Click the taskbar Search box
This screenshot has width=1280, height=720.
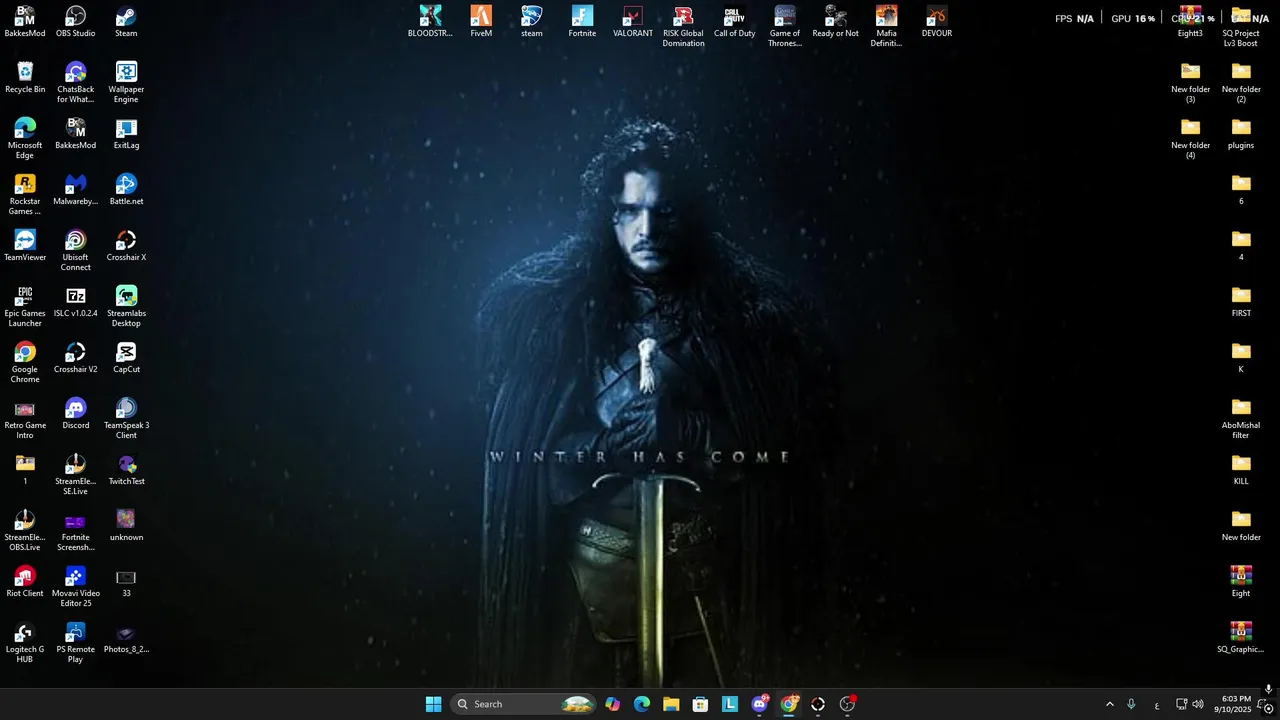pyautogui.click(x=524, y=704)
